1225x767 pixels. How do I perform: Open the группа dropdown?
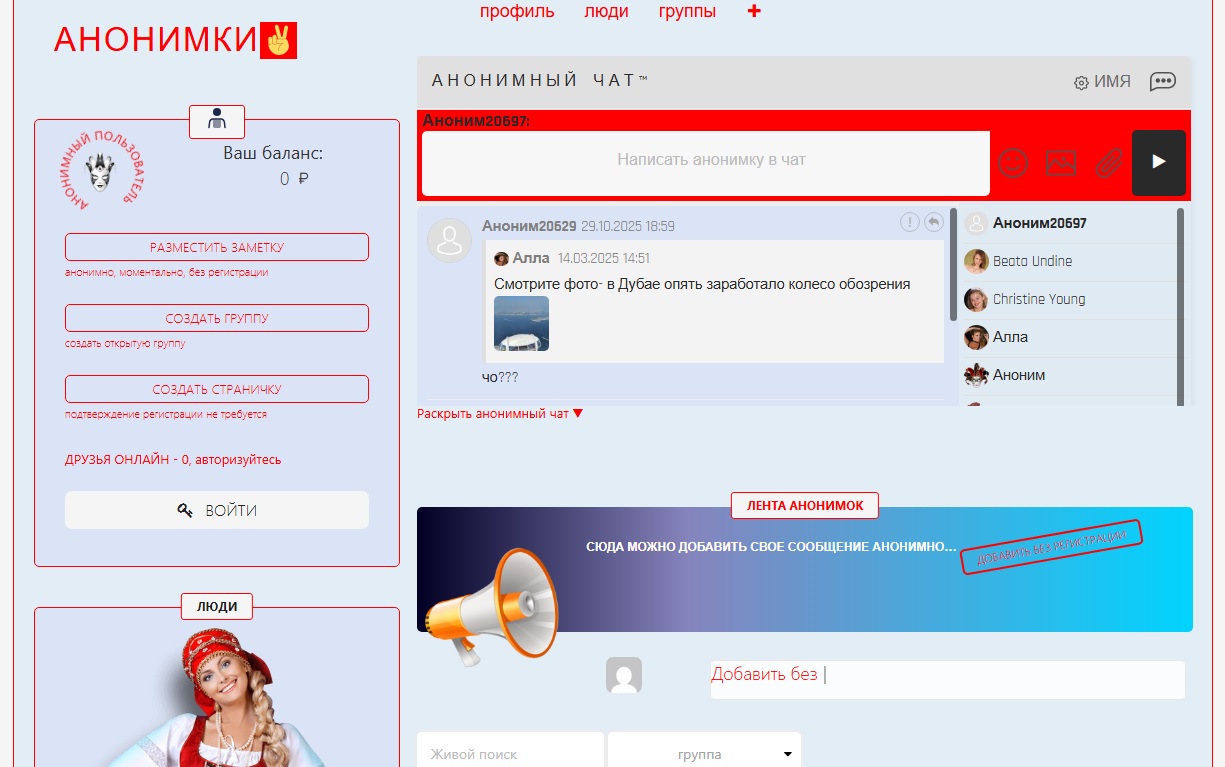coord(704,754)
